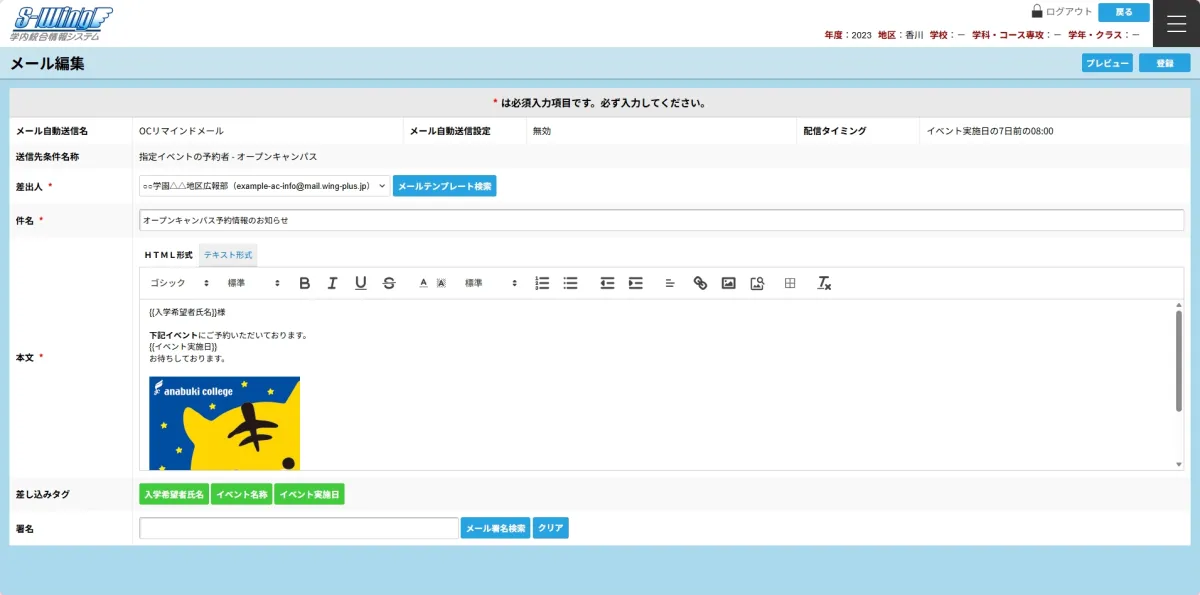Toggle italic formatting in editor toolbar
Screen dimensions: 1200x595
[333, 283]
